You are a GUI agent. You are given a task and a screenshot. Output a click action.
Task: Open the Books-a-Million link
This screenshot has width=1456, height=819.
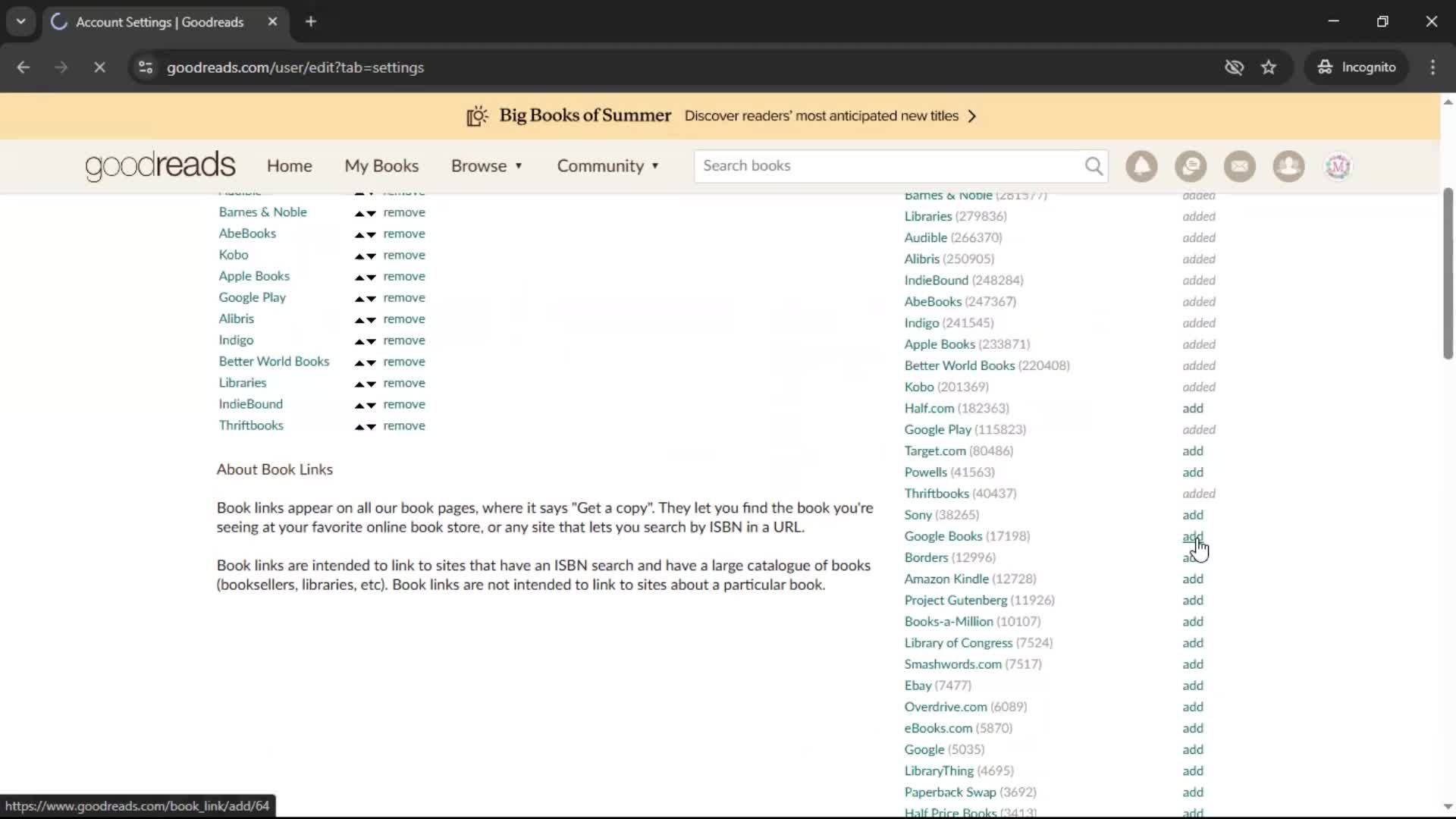pos(949,622)
